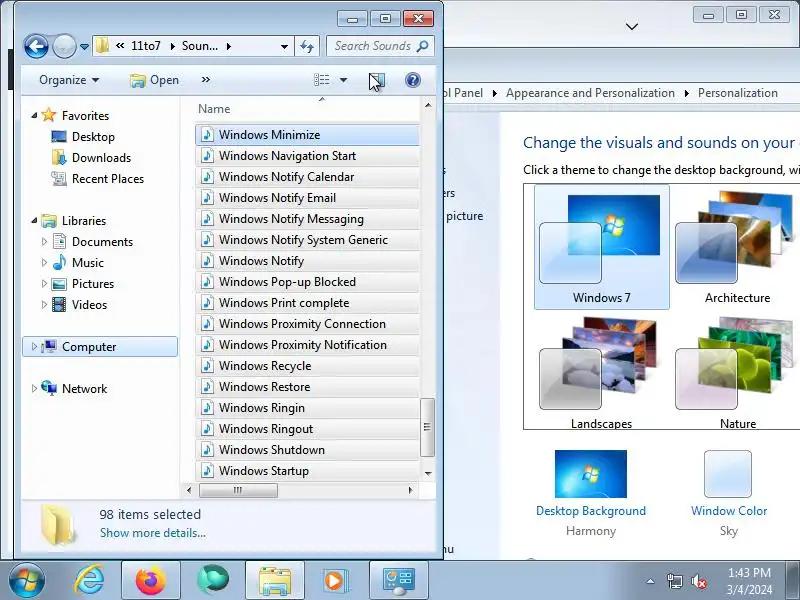Select Network in navigation pane
This screenshot has width=800, height=600.
[84, 389]
